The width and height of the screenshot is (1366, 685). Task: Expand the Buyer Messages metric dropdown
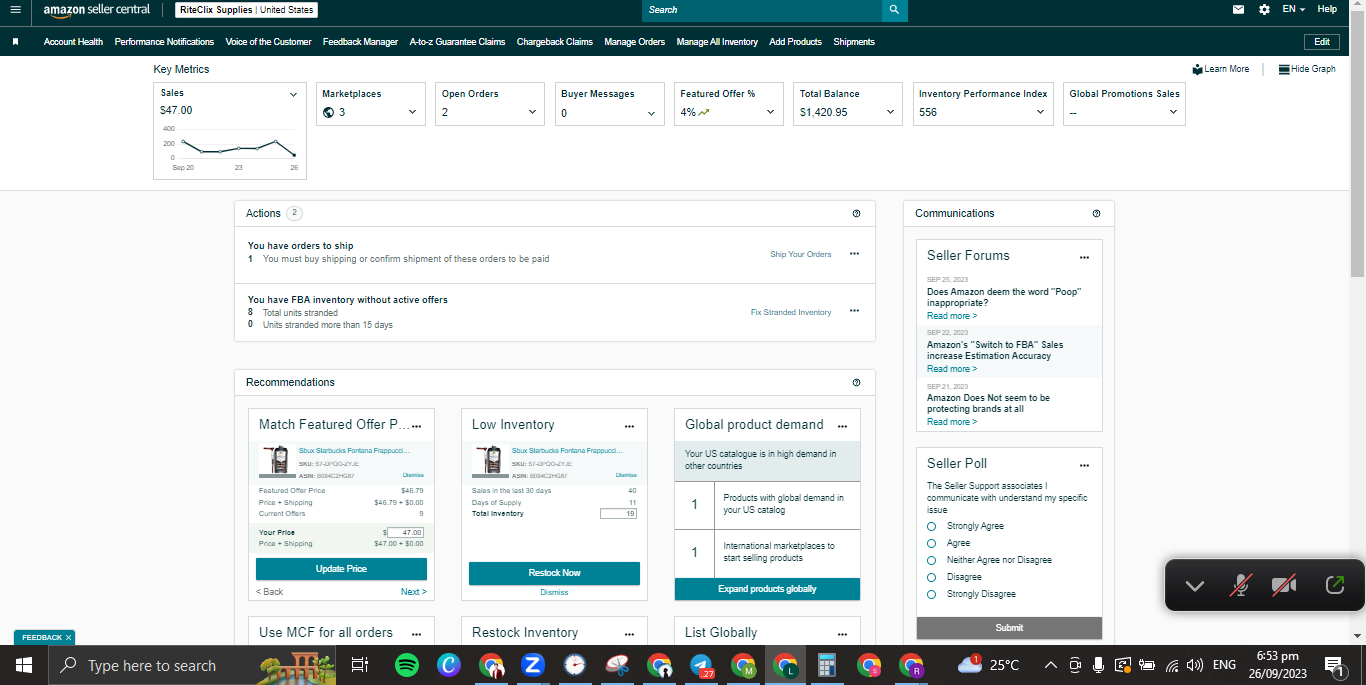(651, 113)
